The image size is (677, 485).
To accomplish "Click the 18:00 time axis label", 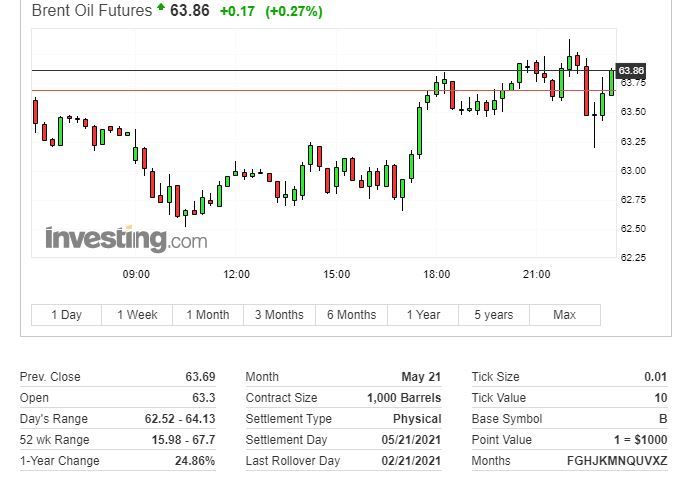I will (437, 274).
